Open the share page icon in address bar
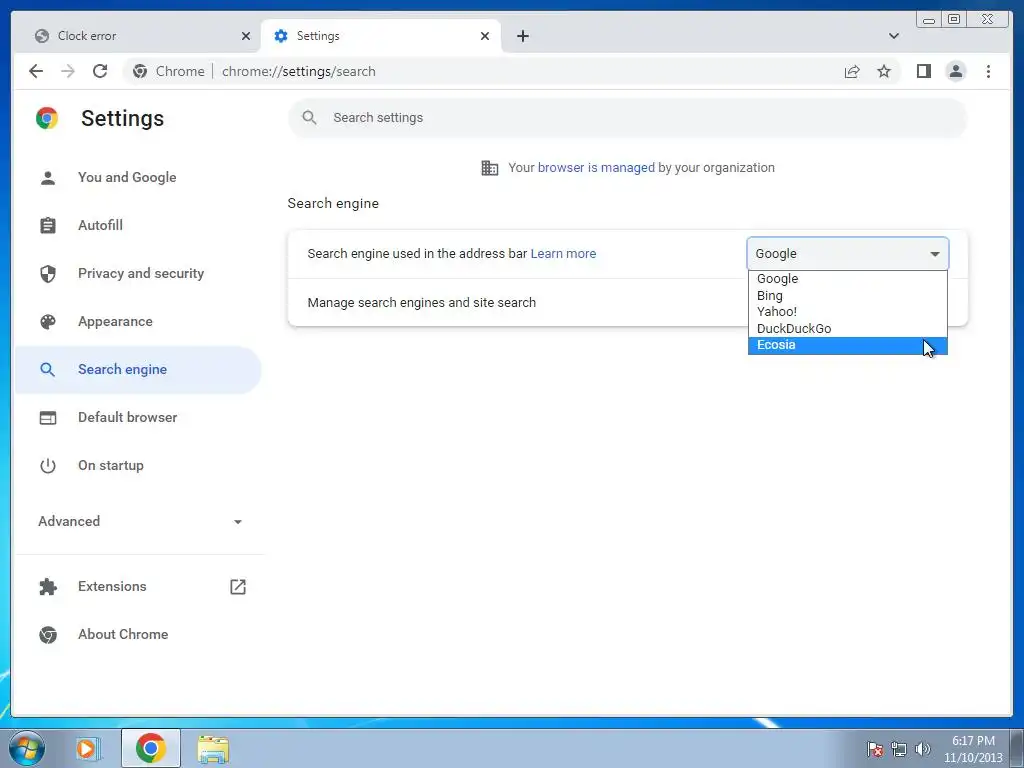Screen dimensions: 1024x768 (x=852, y=71)
